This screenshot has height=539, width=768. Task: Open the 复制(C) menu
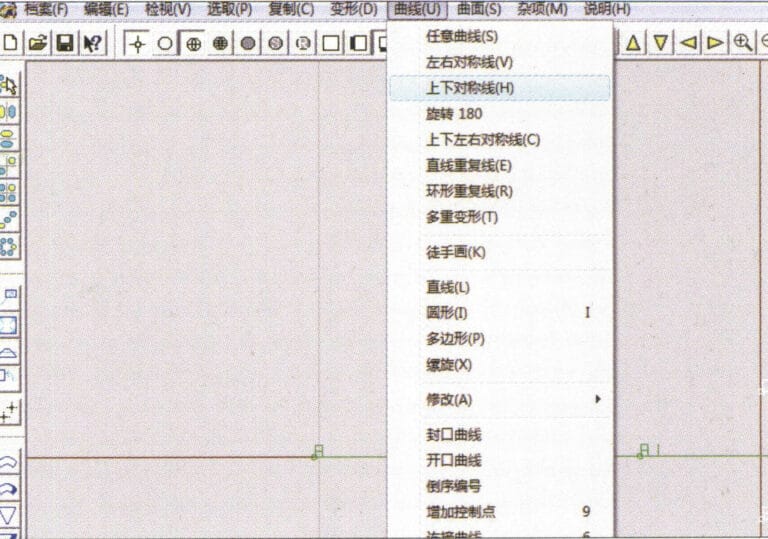pyautogui.click(x=291, y=9)
